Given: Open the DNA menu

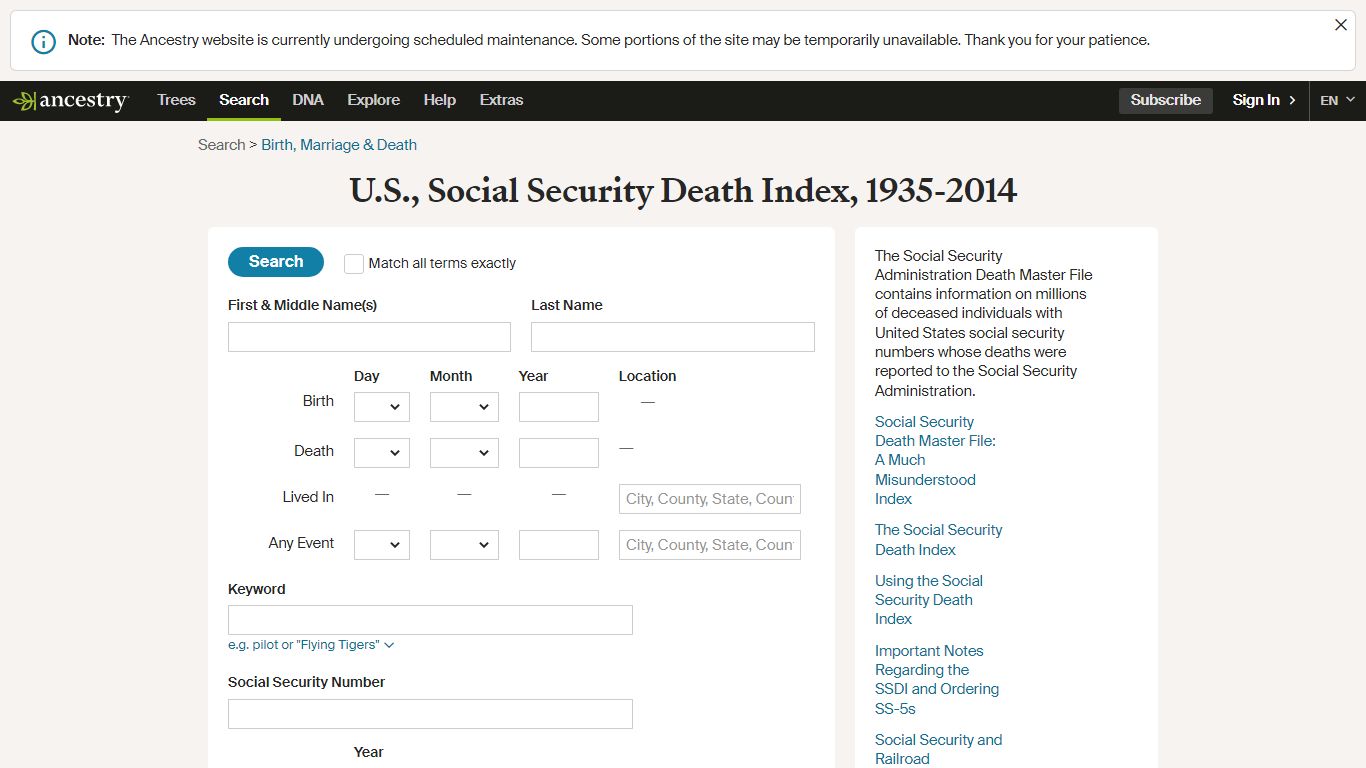Looking at the screenshot, I should [x=308, y=100].
